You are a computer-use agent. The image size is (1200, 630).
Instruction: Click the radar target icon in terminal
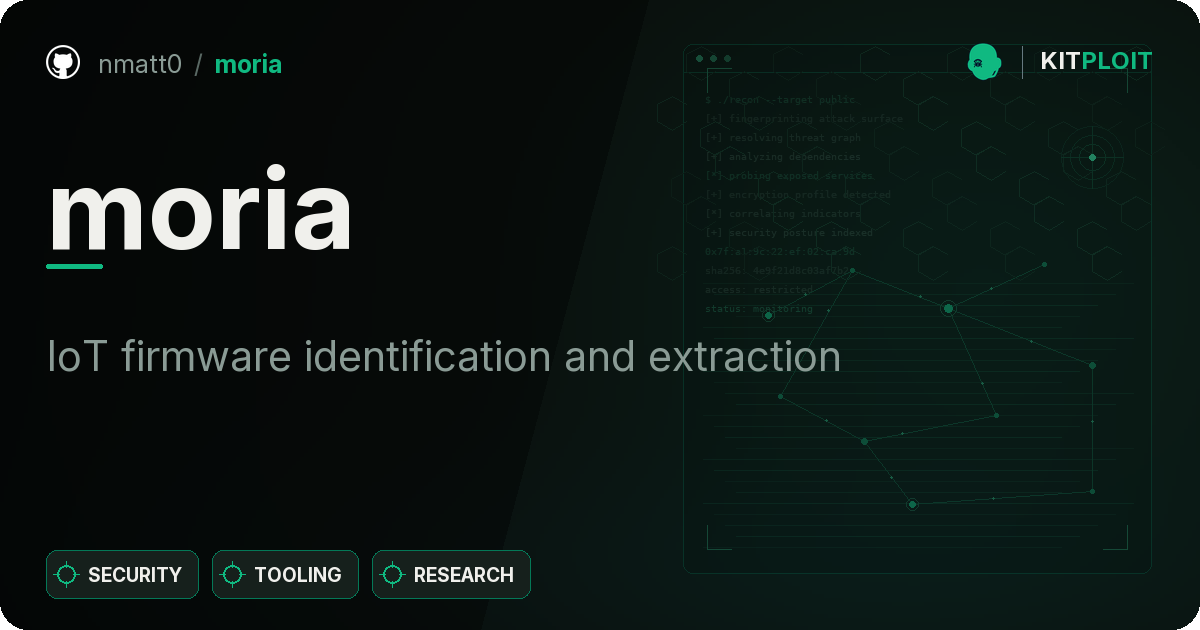pos(1092,157)
